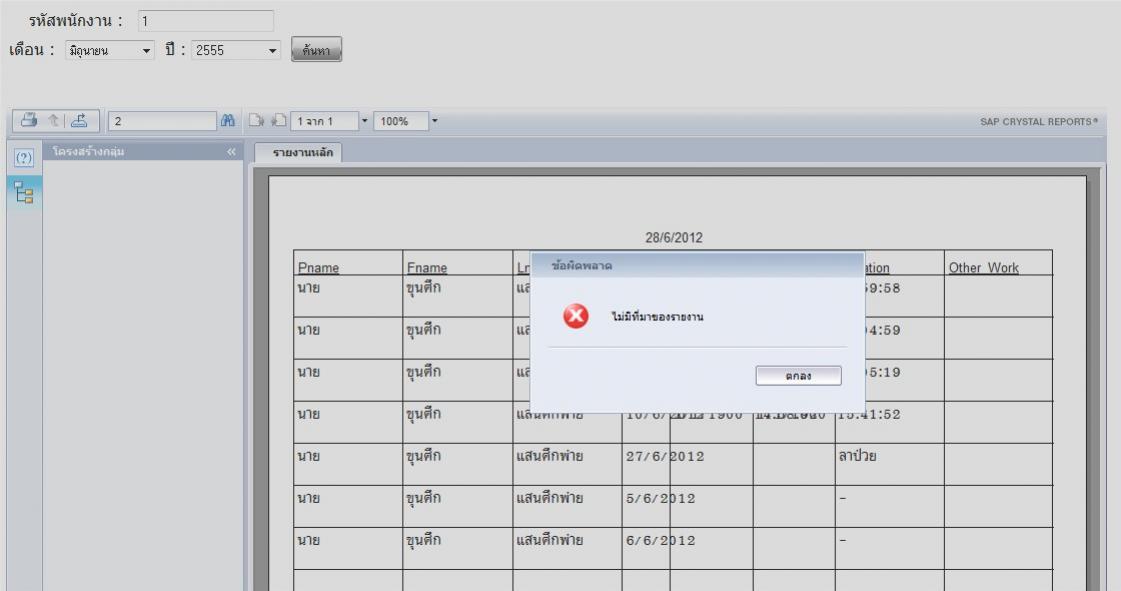The image size is (1121, 591).
Task: Click the SAP CRYSTAL REPORTS logo text
Action: pyautogui.click(x=1038, y=121)
